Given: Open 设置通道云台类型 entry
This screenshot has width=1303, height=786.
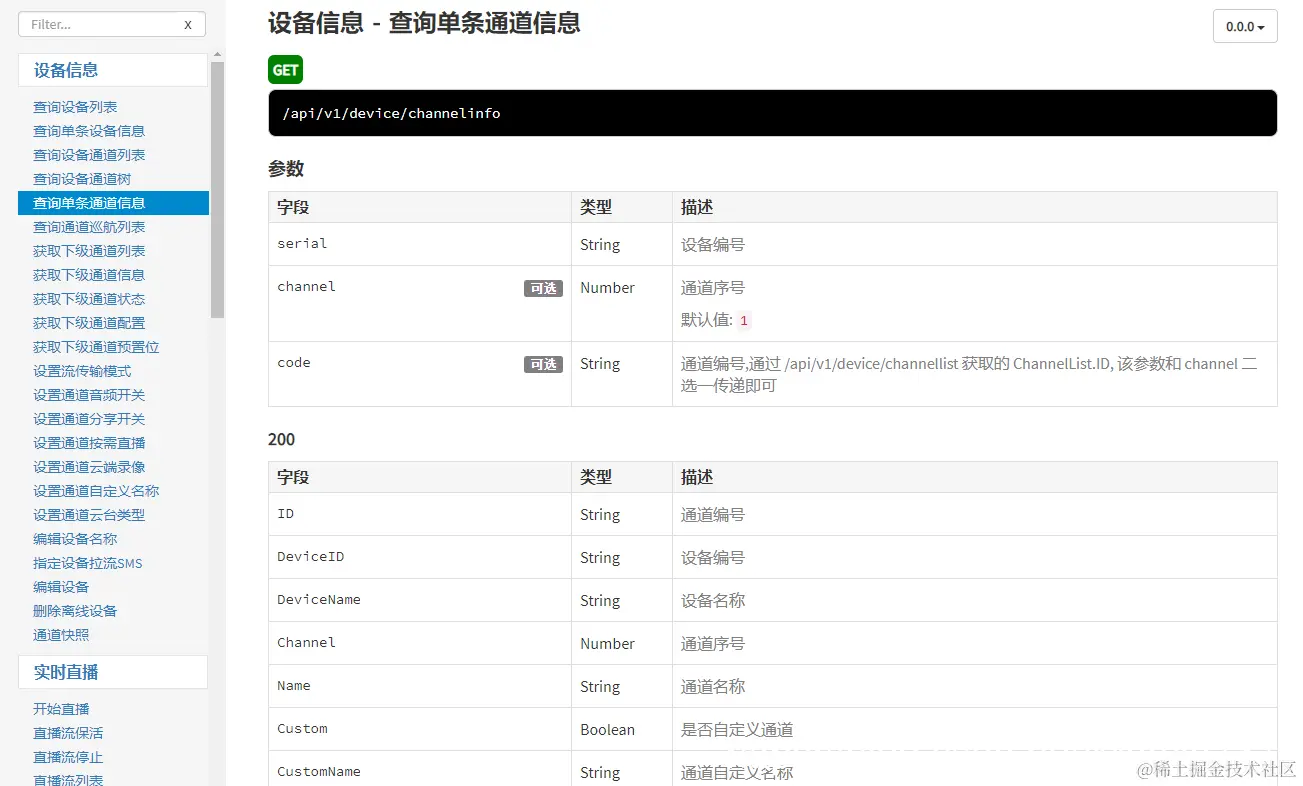Looking at the screenshot, I should [x=89, y=515].
